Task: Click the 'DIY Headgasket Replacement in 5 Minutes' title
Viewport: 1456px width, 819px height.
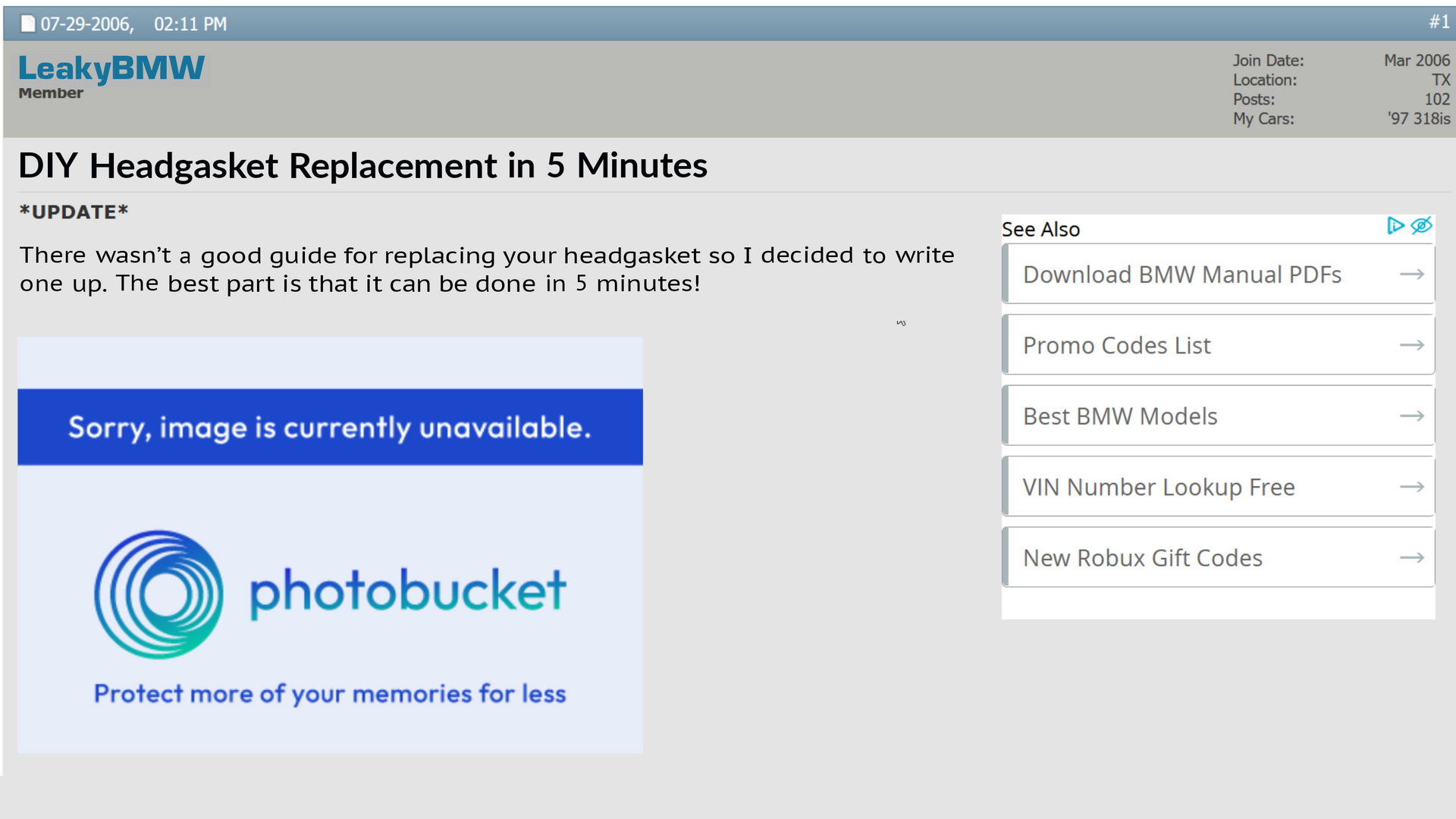Action: (362, 166)
